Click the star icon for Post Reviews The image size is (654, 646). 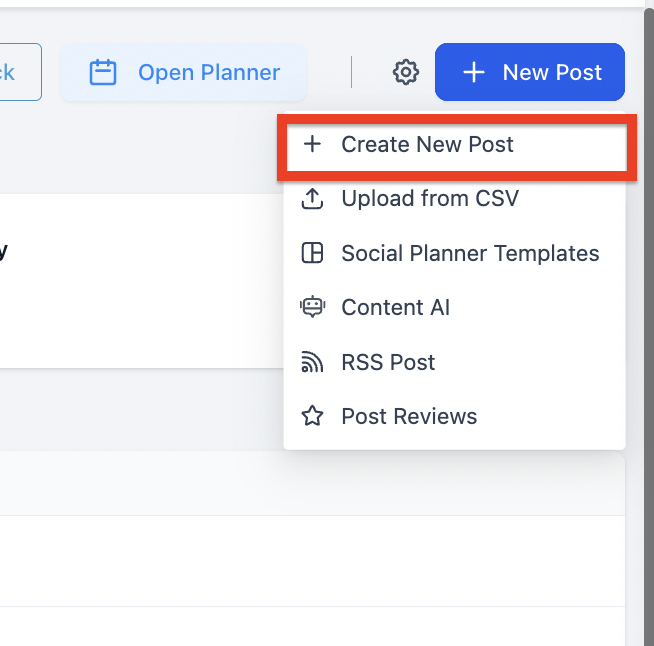(x=313, y=416)
